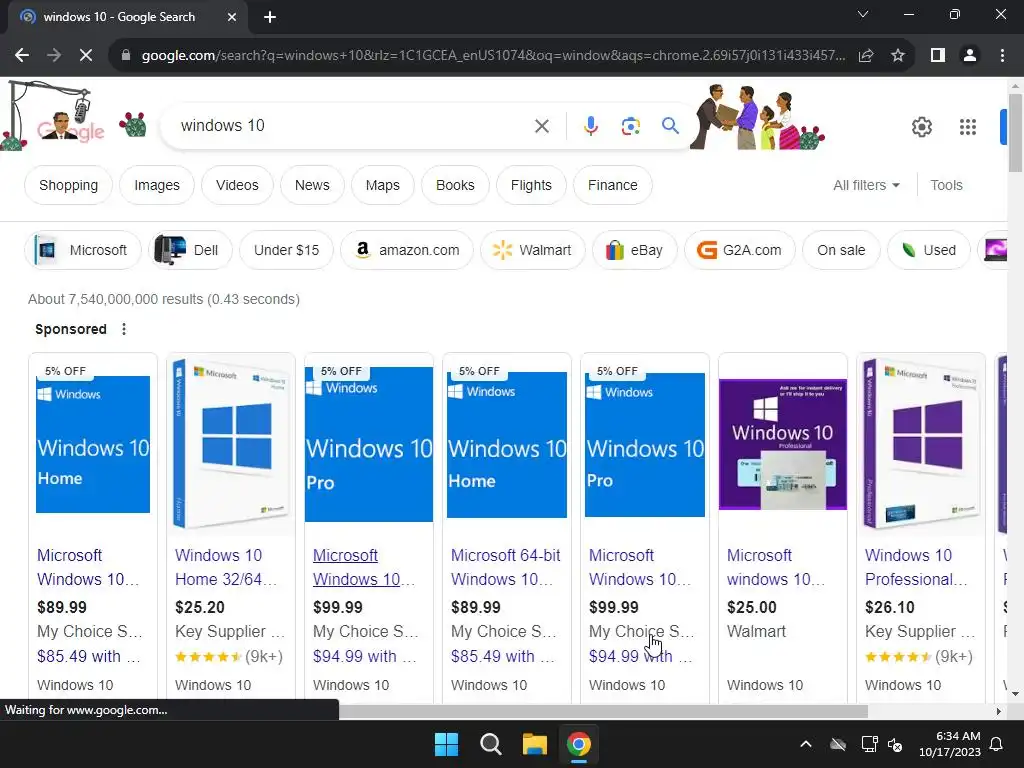Click the $25.20 price text
The image size is (1024, 768).
click(x=200, y=607)
